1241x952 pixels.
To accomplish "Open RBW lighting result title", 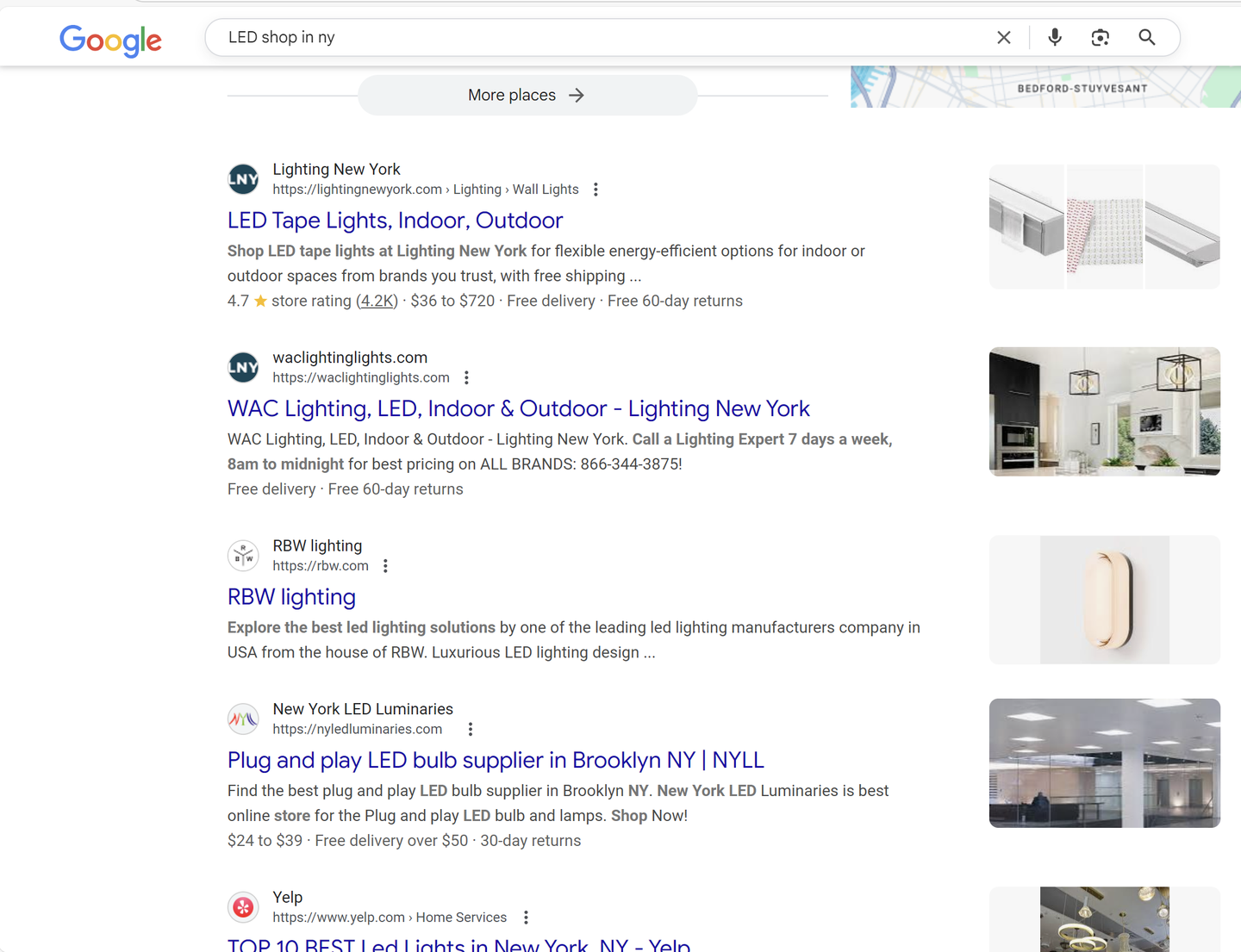I will [x=291, y=597].
